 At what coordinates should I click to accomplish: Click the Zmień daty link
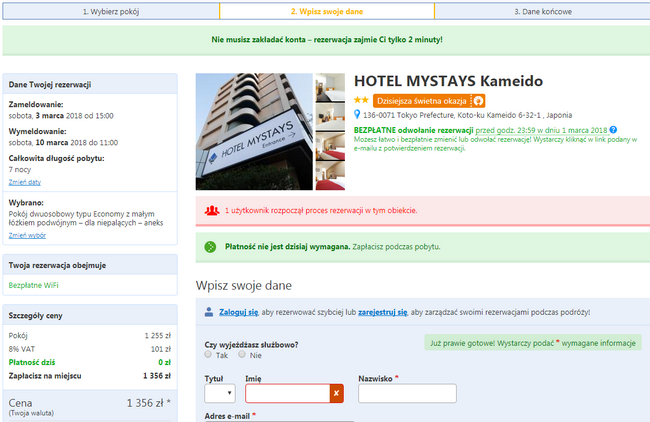(24, 182)
